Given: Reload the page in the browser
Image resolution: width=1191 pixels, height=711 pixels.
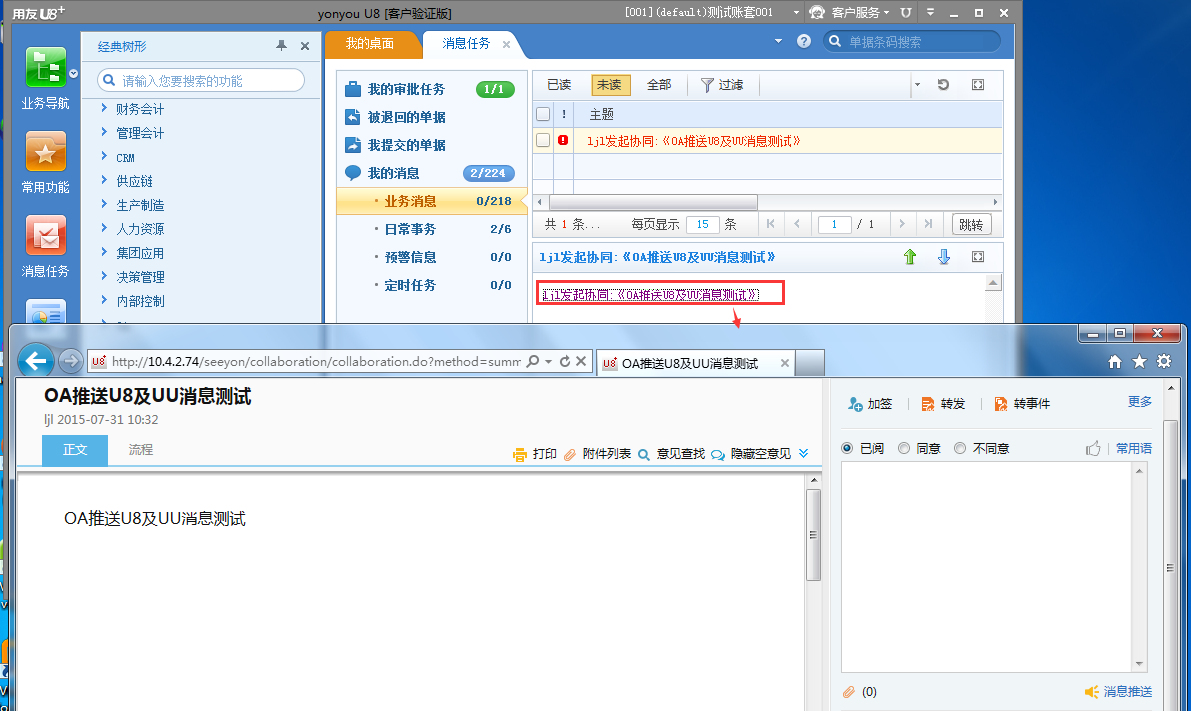Looking at the screenshot, I should tap(564, 362).
